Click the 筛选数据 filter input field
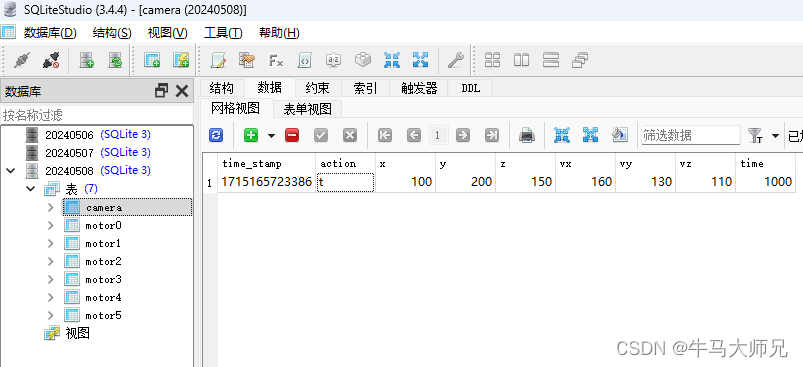This screenshot has height=367, width=803. (690, 135)
